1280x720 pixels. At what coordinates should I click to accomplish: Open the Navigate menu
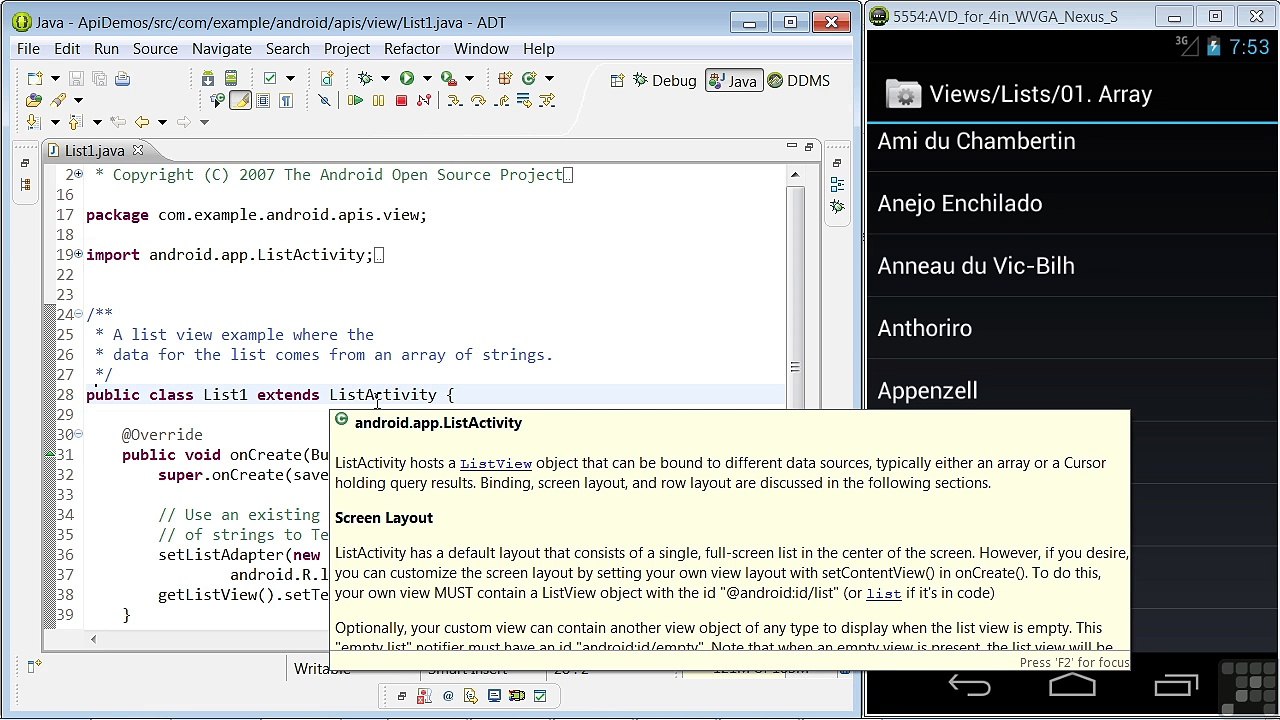tap(222, 48)
